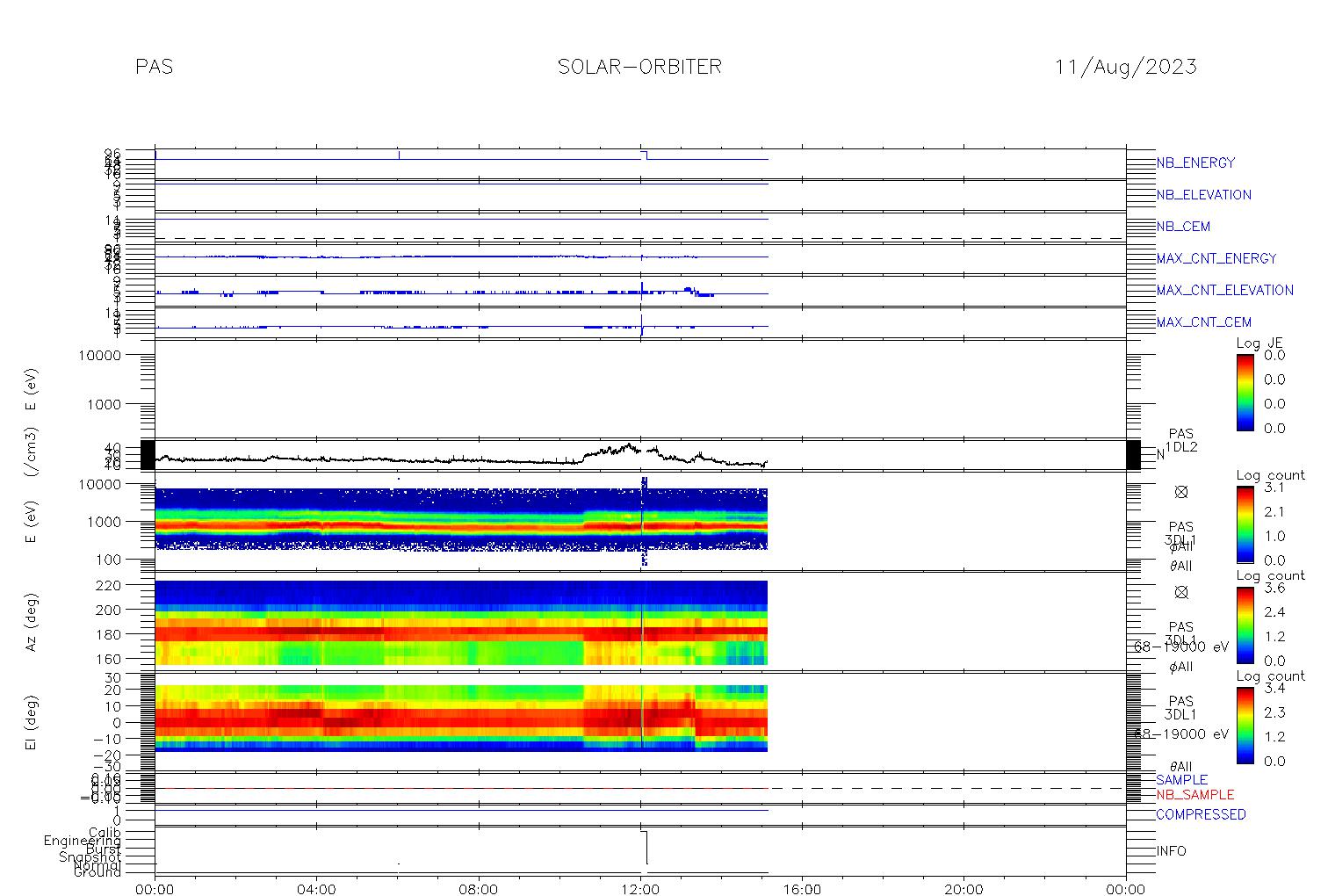
Task: Click the Calib mode label in INFO panel
Action: 105,832
